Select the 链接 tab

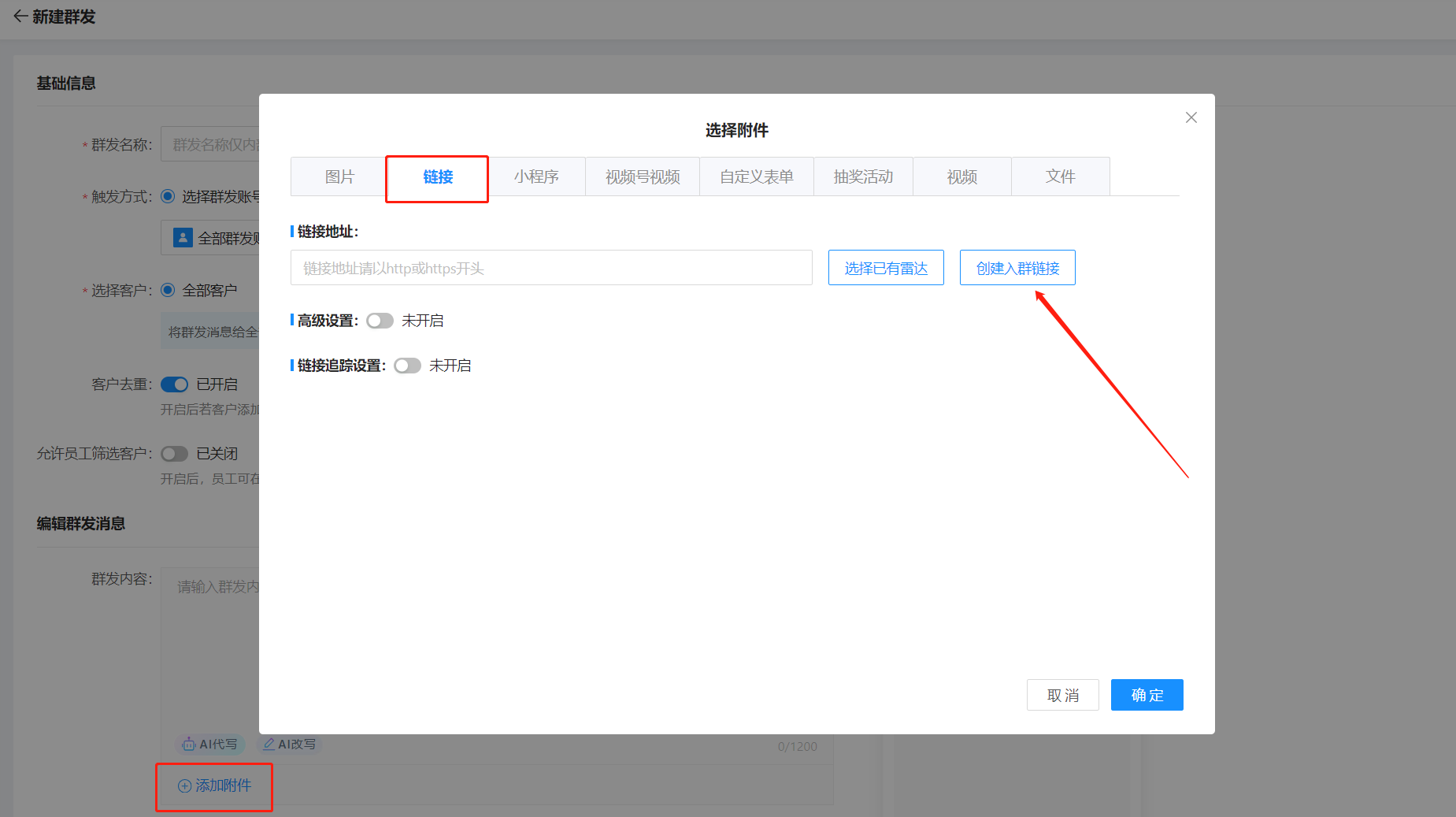point(438,176)
